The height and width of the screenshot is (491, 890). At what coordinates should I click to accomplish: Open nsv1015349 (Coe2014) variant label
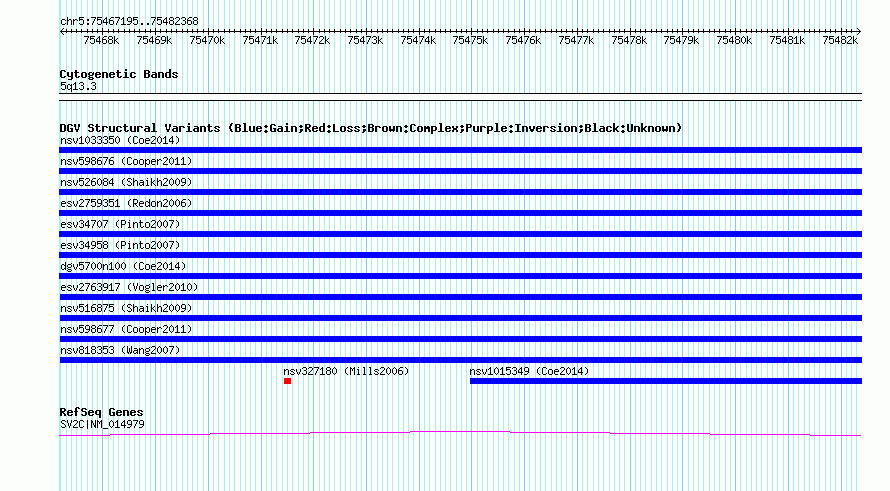tap(529, 371)
